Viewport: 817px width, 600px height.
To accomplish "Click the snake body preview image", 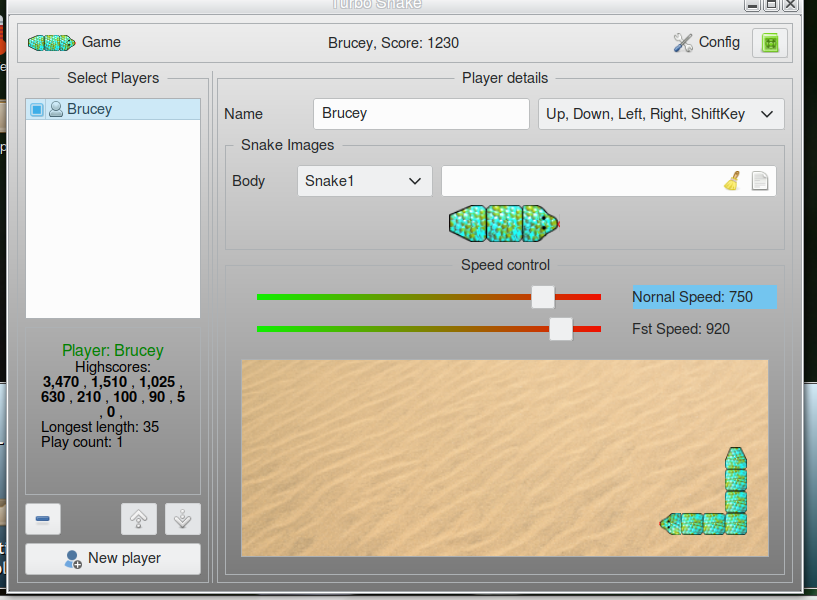I will 502,223.
